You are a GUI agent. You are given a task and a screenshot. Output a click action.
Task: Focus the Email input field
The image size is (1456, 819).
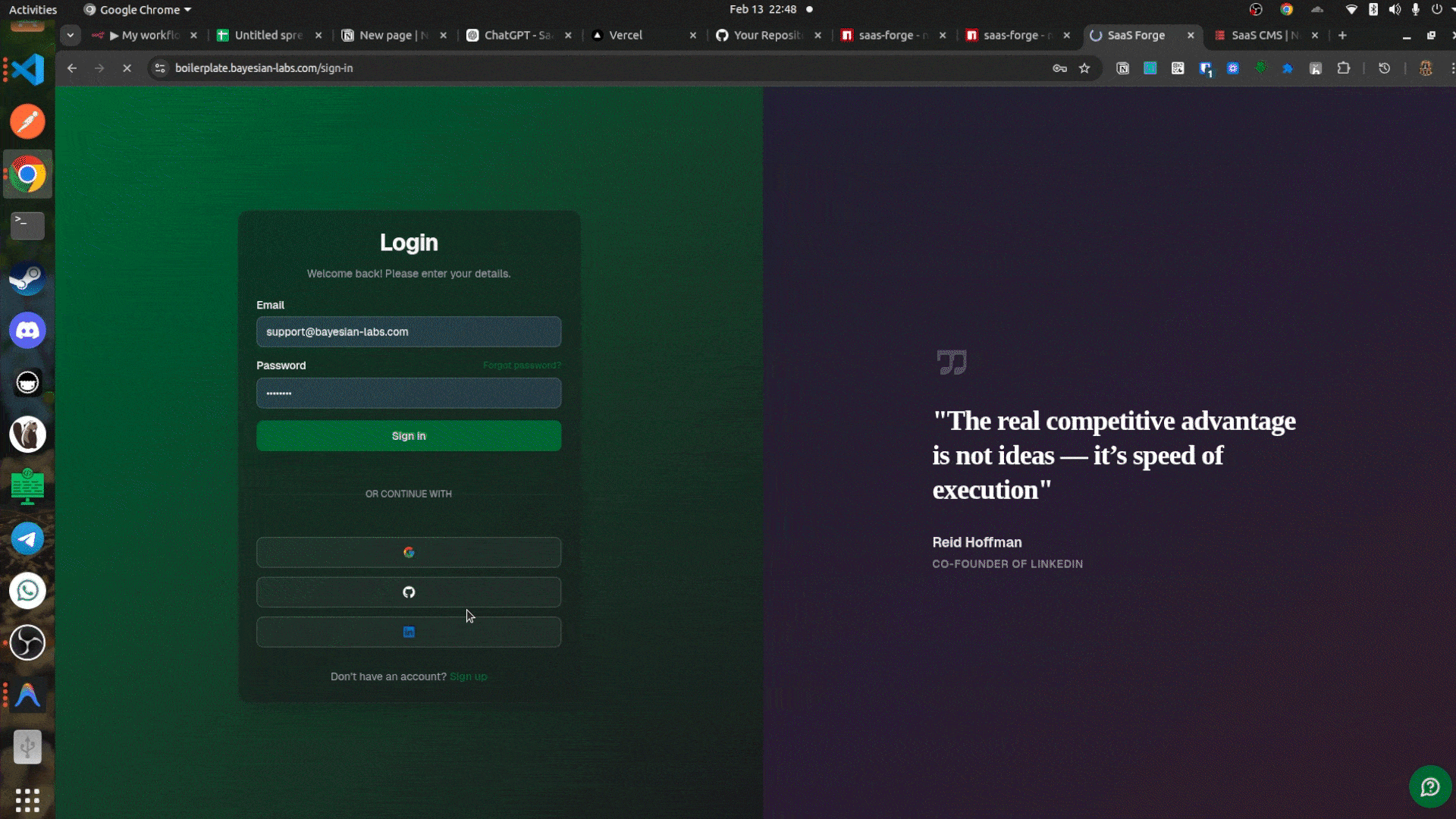pyautogui.click(x=409, y=332)
